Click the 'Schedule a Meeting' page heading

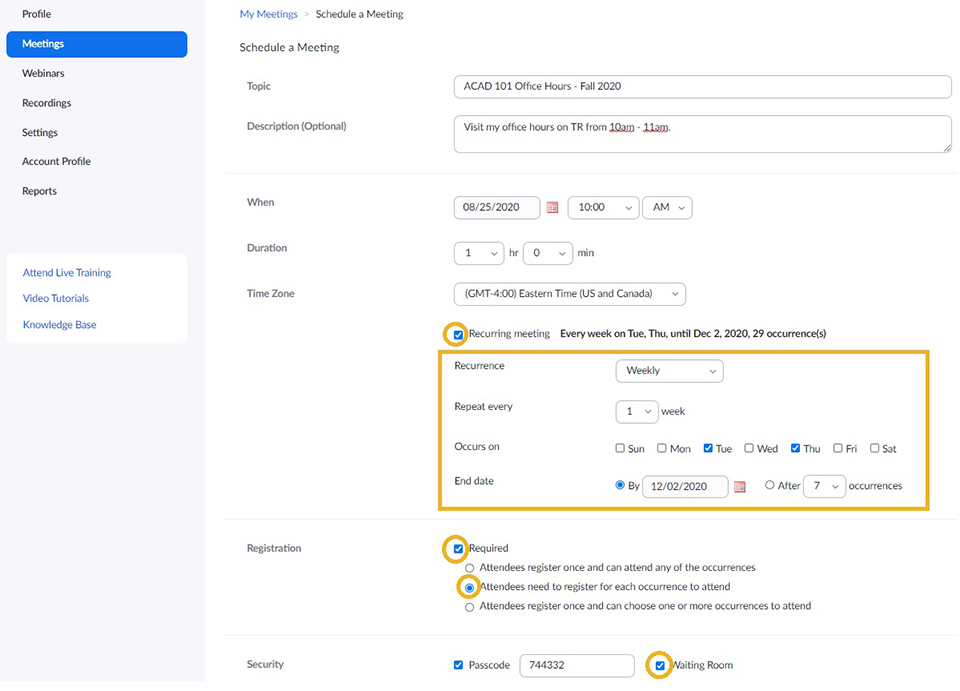pos(289,48)
